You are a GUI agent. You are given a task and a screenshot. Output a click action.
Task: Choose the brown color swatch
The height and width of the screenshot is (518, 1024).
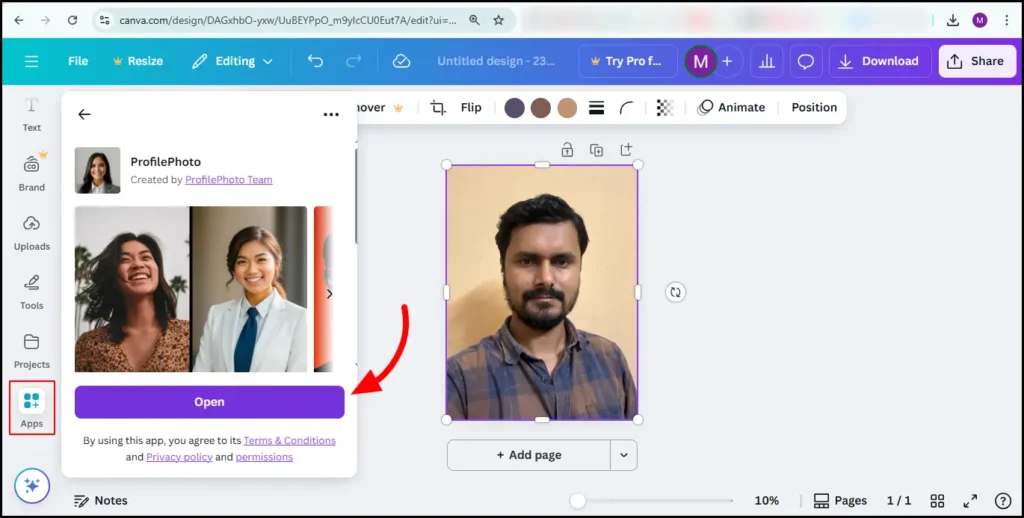(x=541, y=108)
